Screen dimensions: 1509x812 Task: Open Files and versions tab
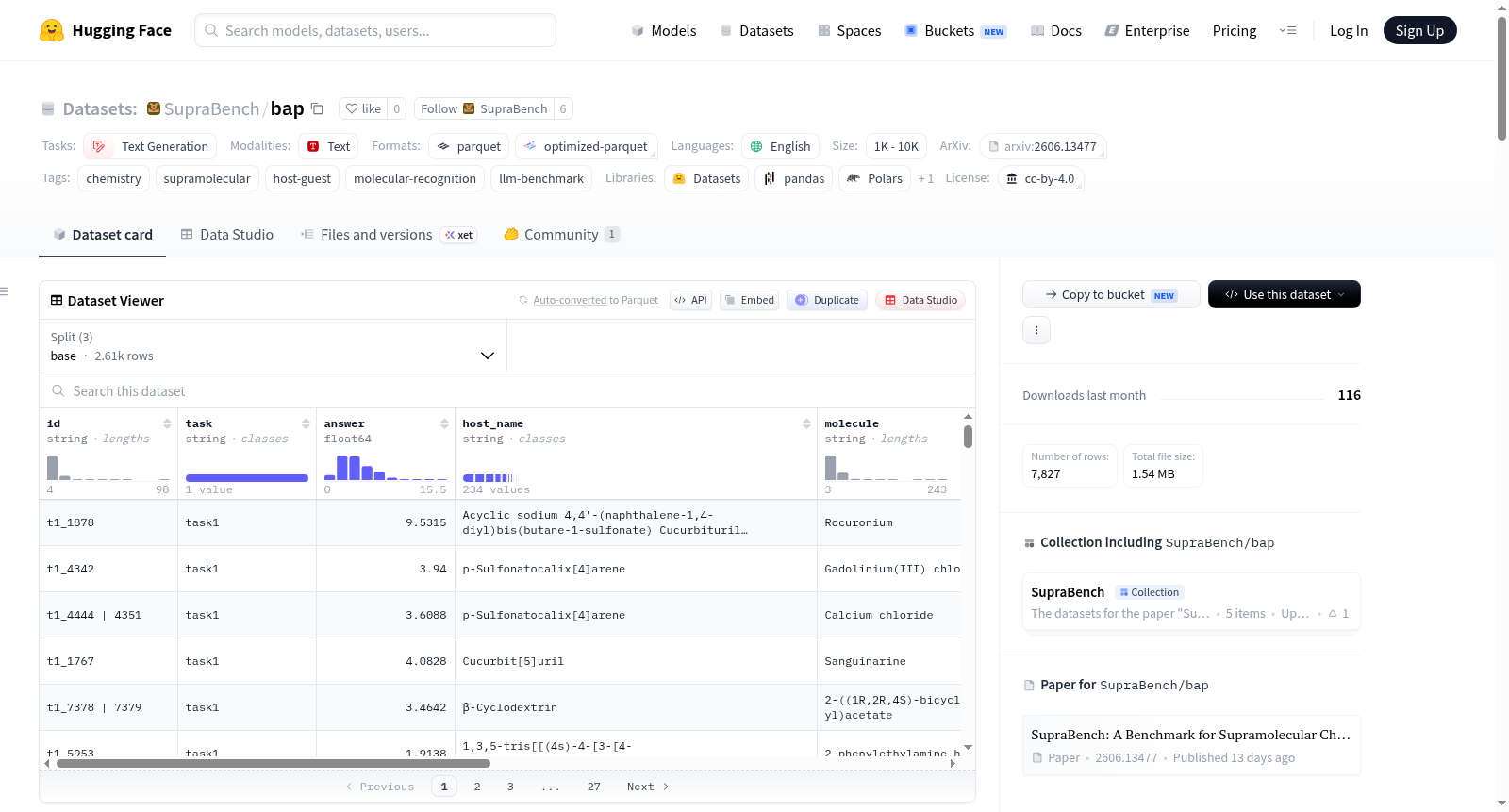coord(388,234)
